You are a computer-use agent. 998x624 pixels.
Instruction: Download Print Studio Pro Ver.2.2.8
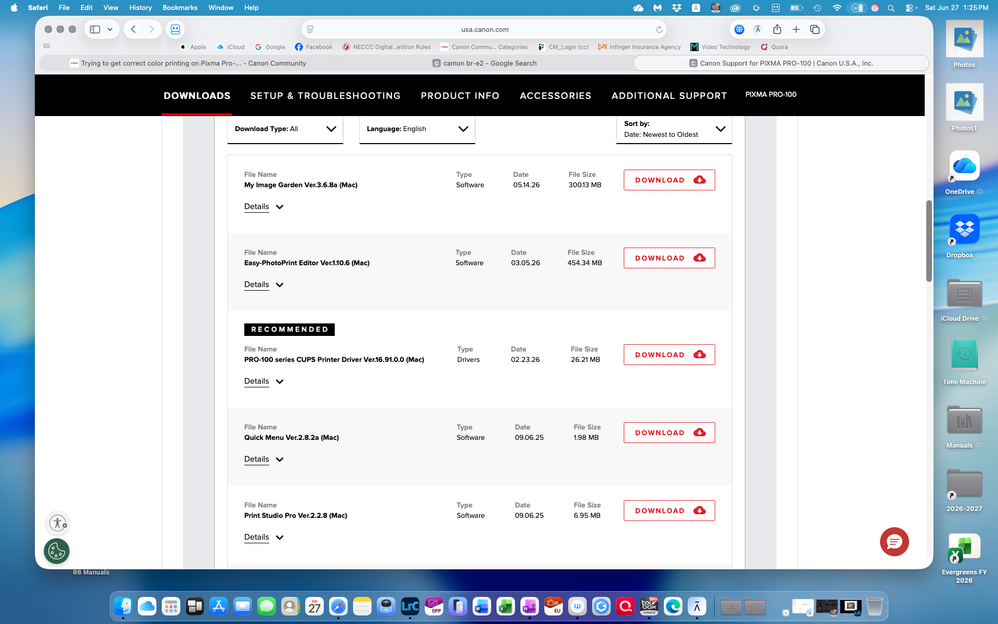point(669,511)
